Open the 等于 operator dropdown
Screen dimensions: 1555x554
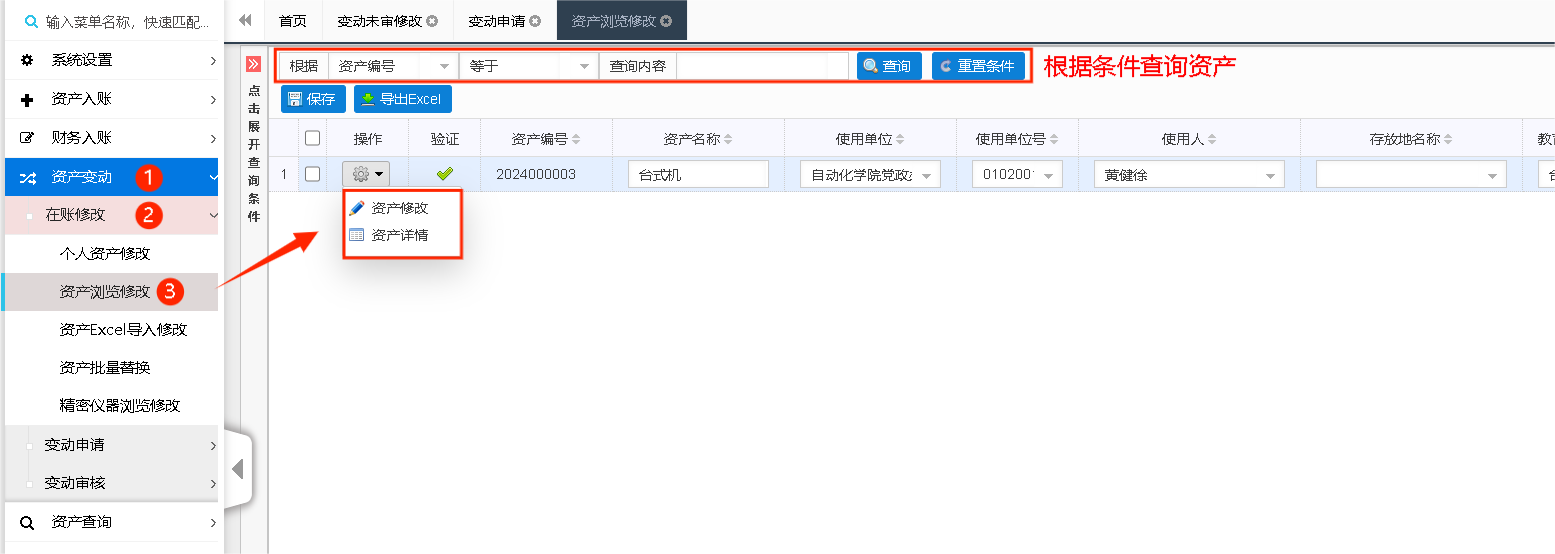584,66
